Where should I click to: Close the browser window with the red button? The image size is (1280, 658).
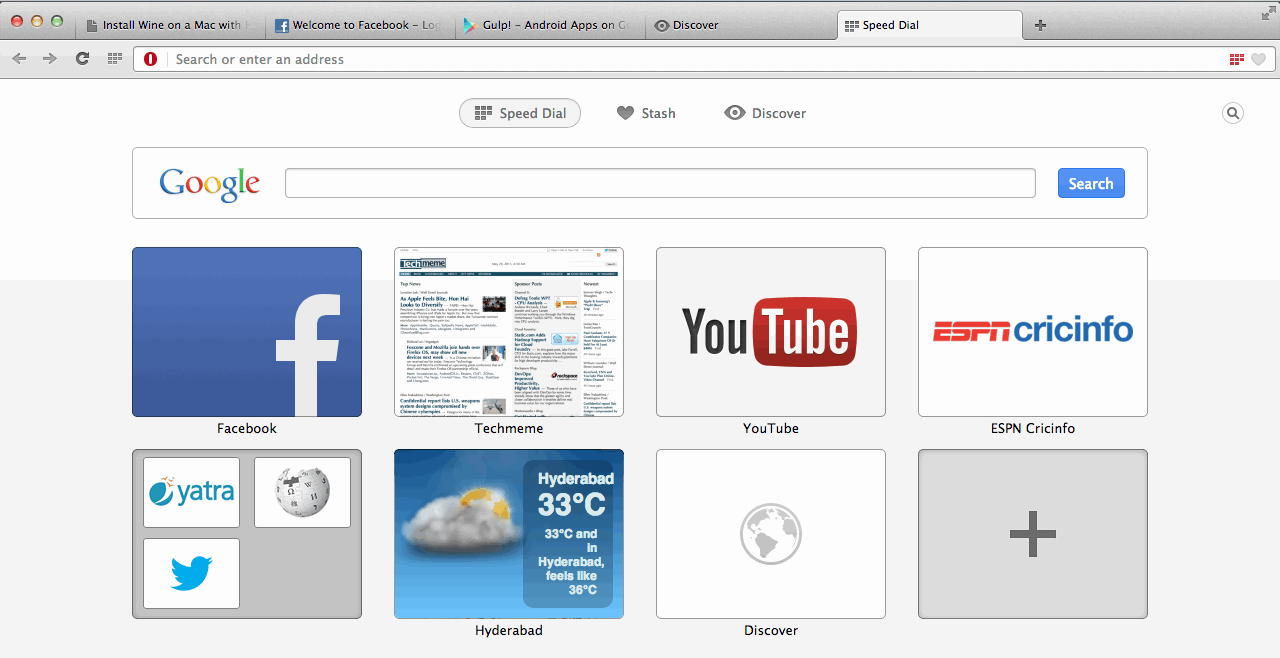click(17, 21)
